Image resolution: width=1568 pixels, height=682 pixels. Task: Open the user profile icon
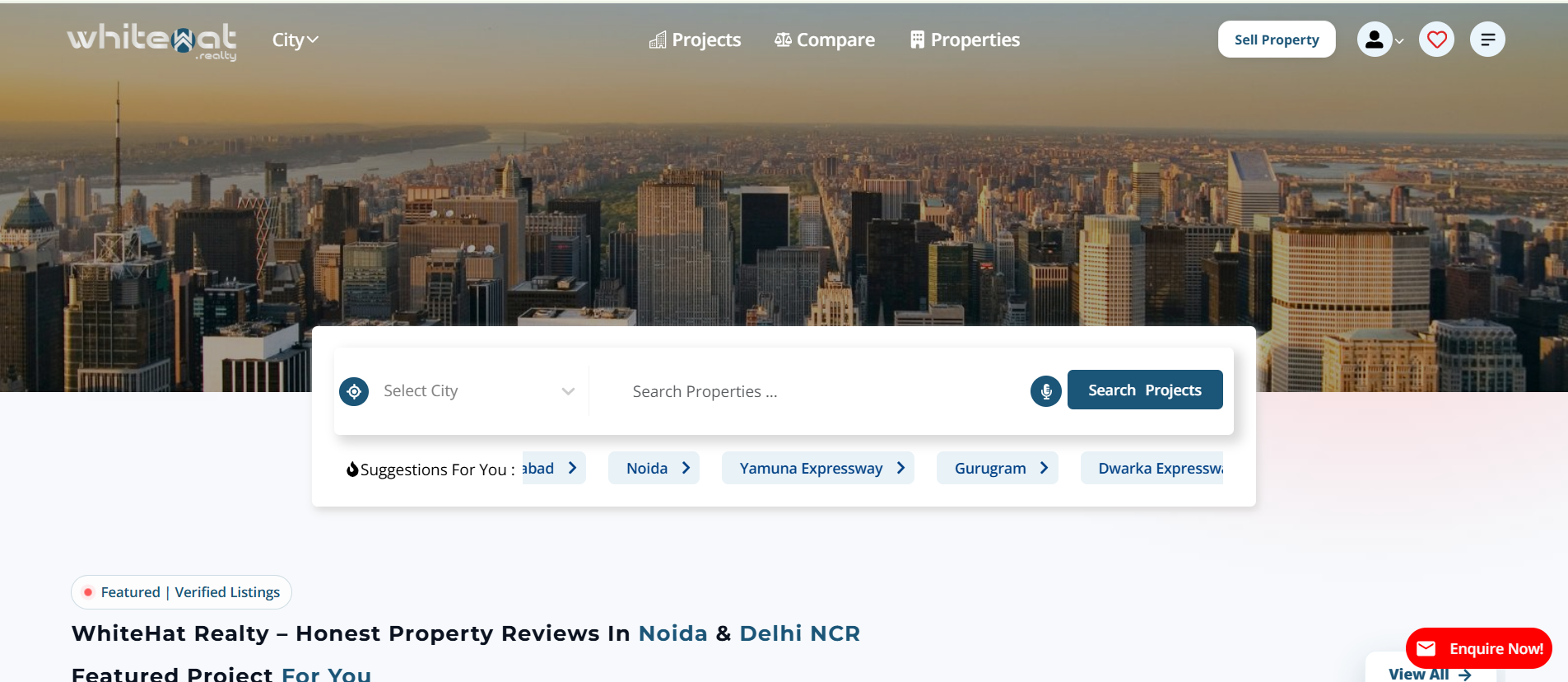click(x=1374, y=40)
